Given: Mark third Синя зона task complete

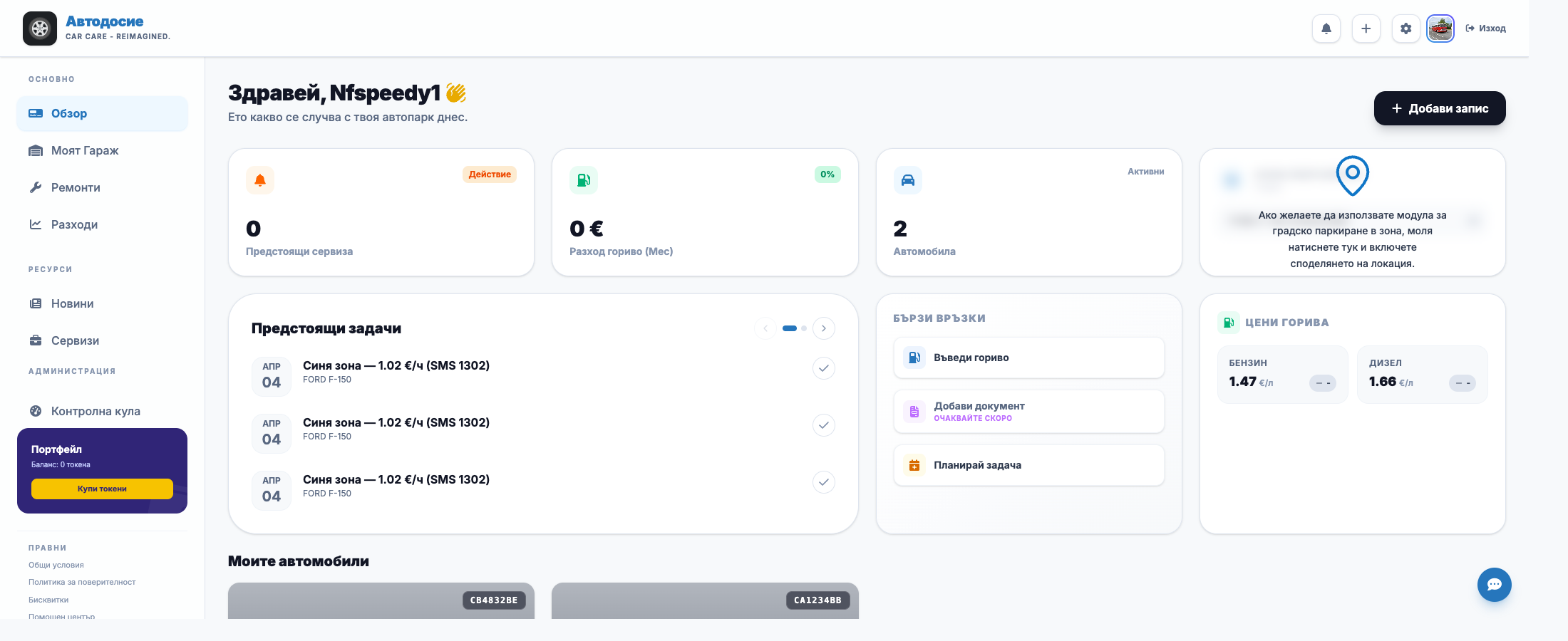Looking at the screenshot, I should tap(824, 482).
